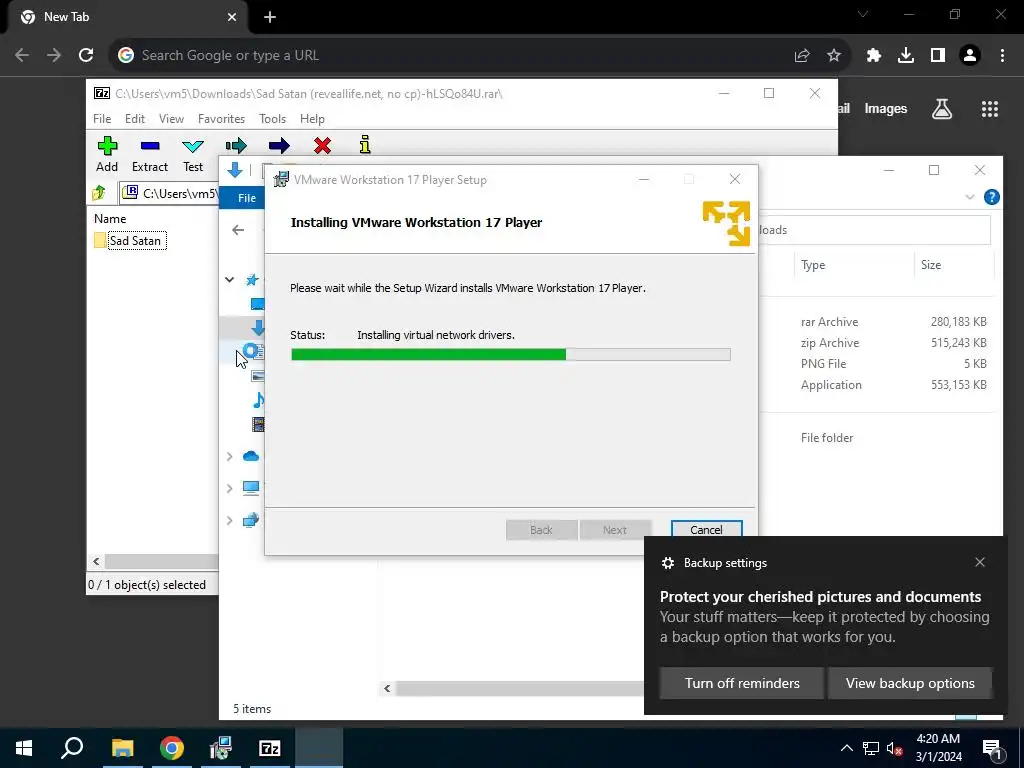
Task: Open Chrome downloads tray icon
Action: point(906,56)
